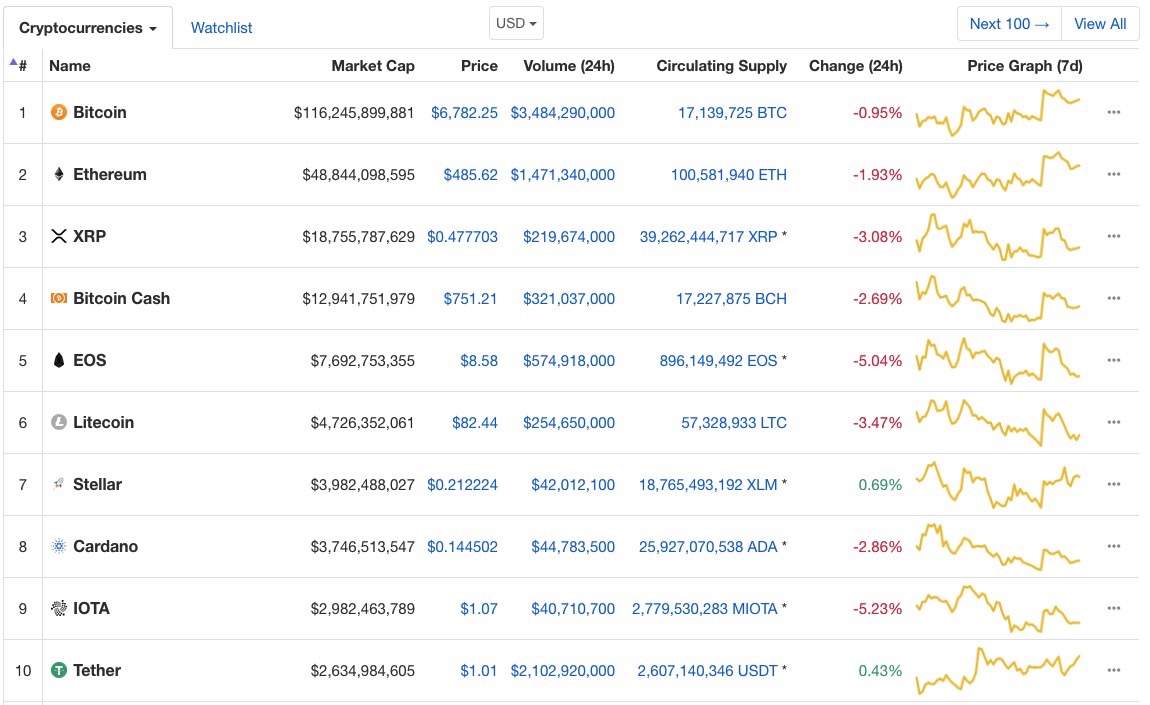
Task: Click Stellar supply 18,765,493,192 XLM
Action: pyautogui.click(x=708, y=485)
